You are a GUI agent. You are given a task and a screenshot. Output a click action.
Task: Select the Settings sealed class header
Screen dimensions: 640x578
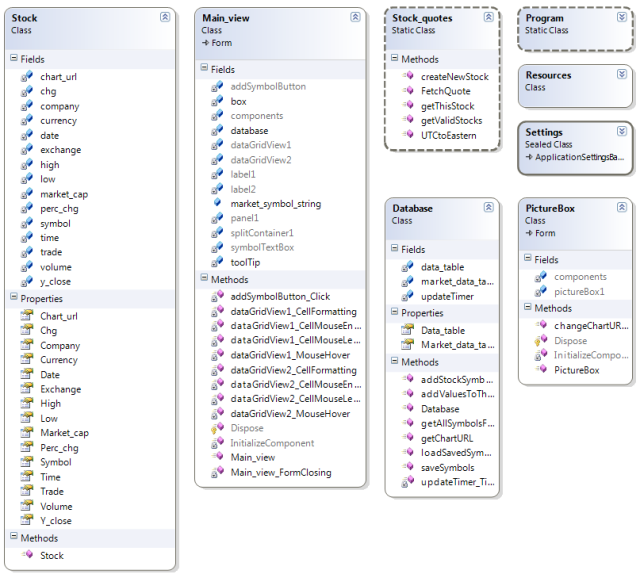(544, 132)
